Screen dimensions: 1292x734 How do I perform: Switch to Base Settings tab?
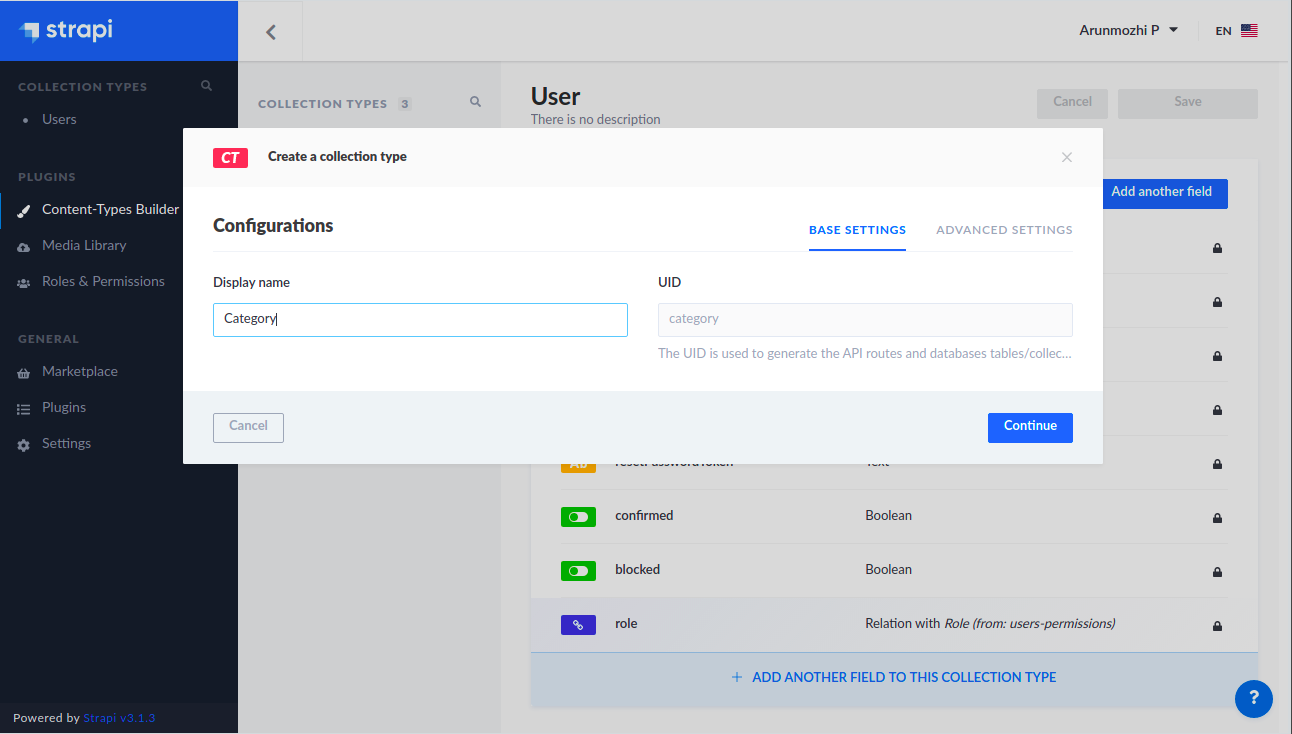click(857, 230)
